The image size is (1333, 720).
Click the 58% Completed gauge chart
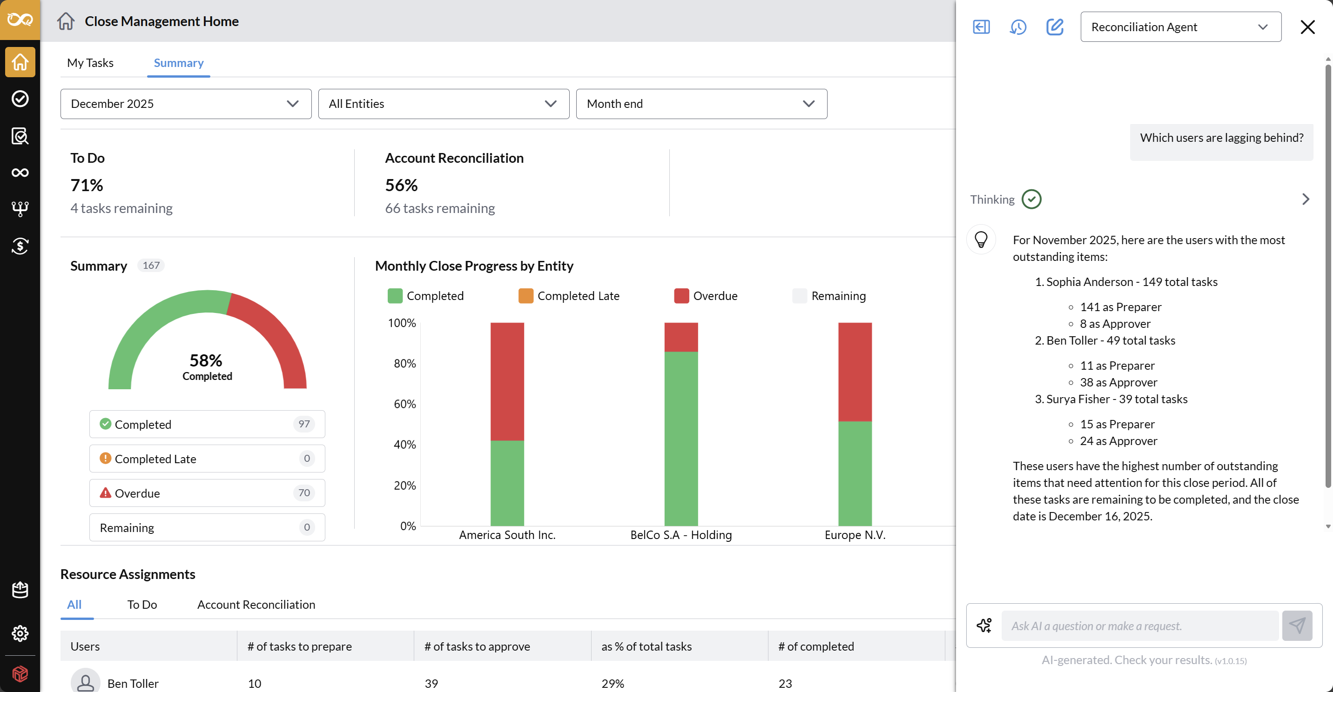click(x=207, y=342)
